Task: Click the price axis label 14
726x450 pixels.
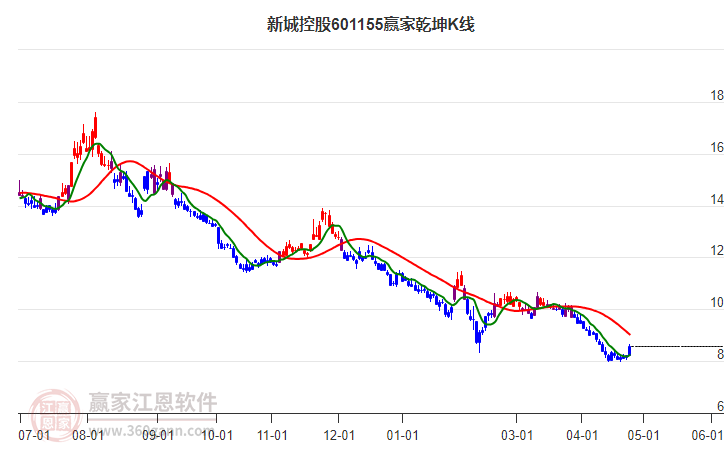Action: click(x=717, y=199)
